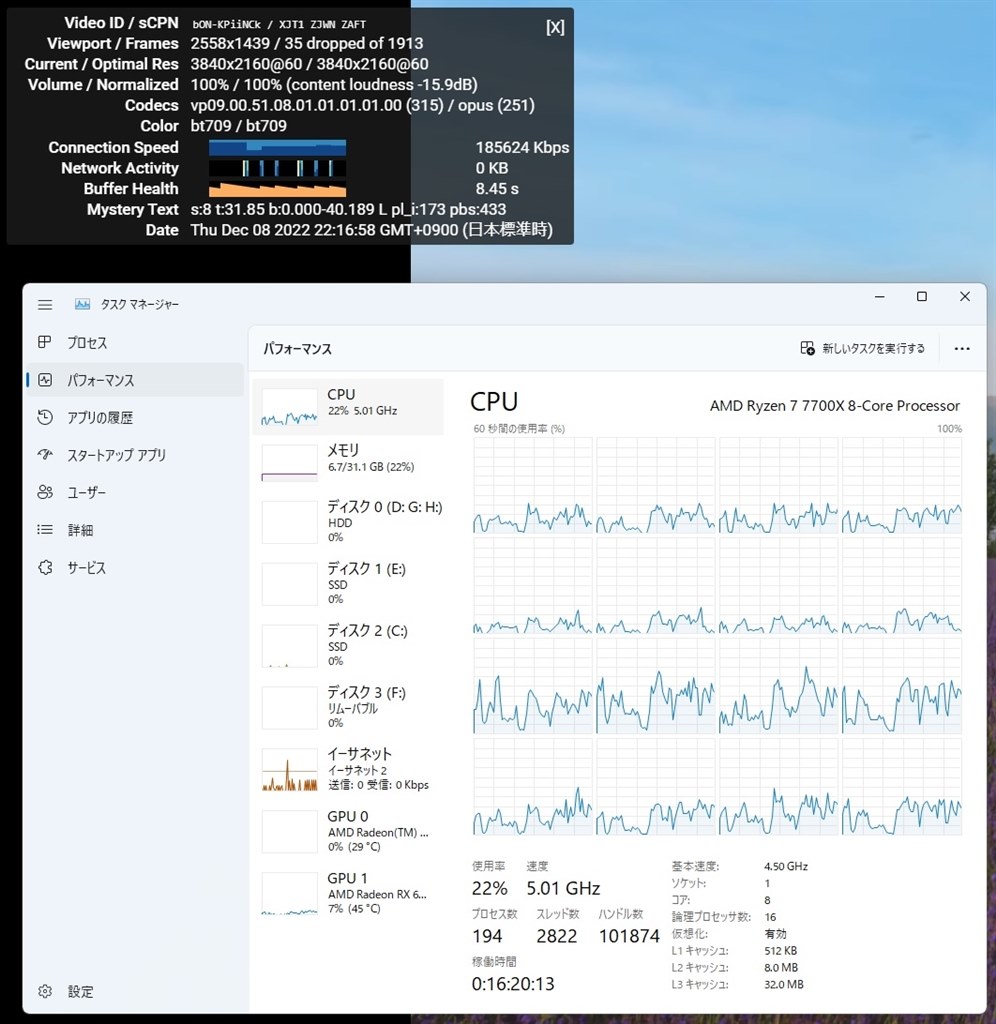
Task: Click the 詳細 list icon
Action: coord(45,530)
